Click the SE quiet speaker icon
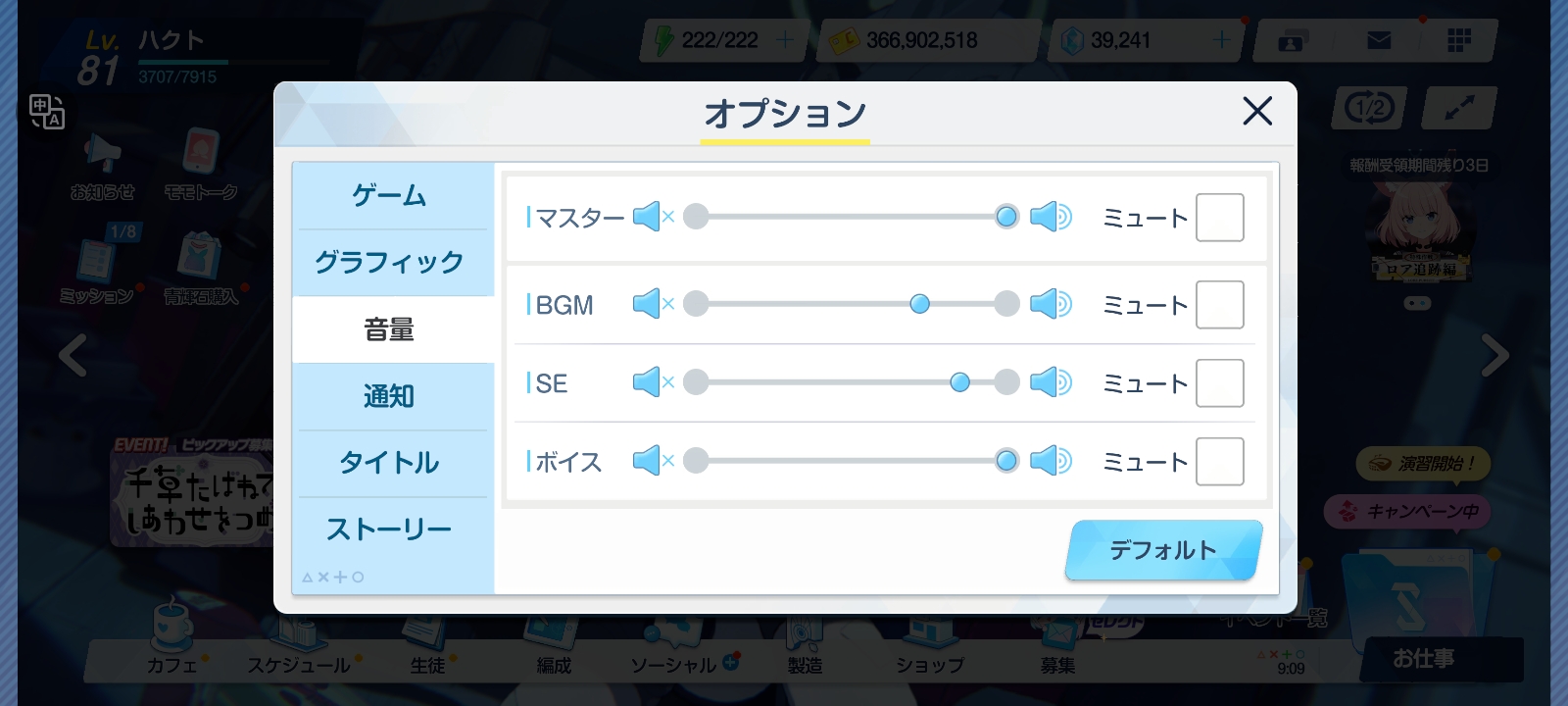The height and width of the screenshot is (706, 1568). [x=653, y=382]
